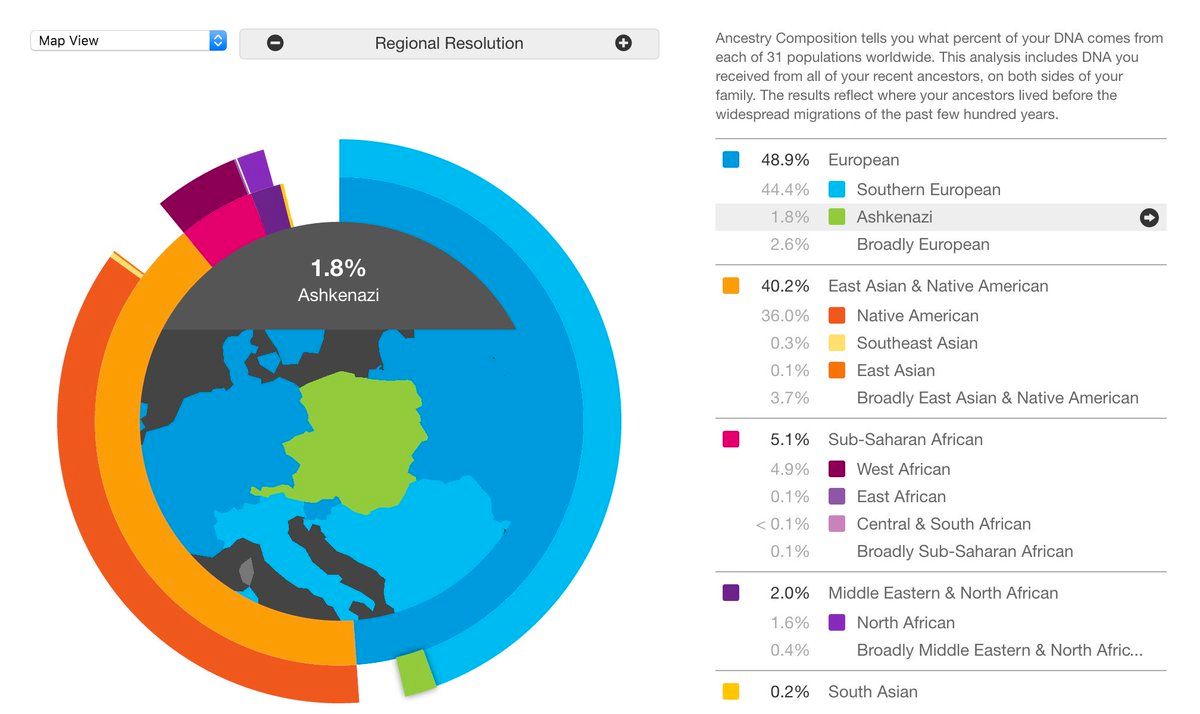Click the purple Middle Eastern & North African swatch

coord(731,593)
